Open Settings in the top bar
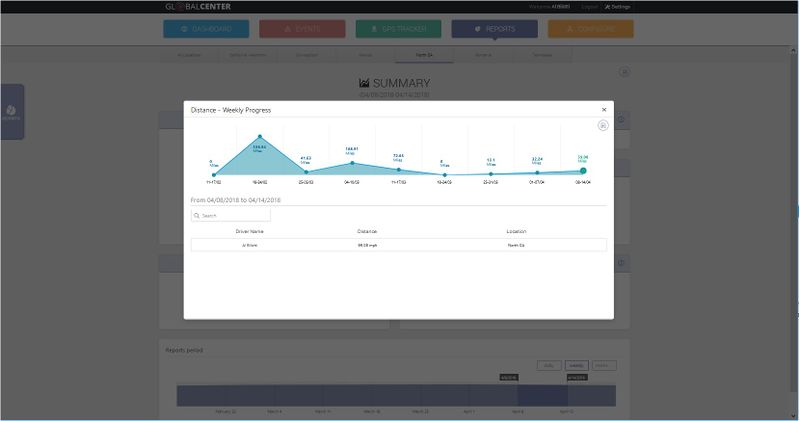This screenshot has height=421, width=800. coord(618,6)
